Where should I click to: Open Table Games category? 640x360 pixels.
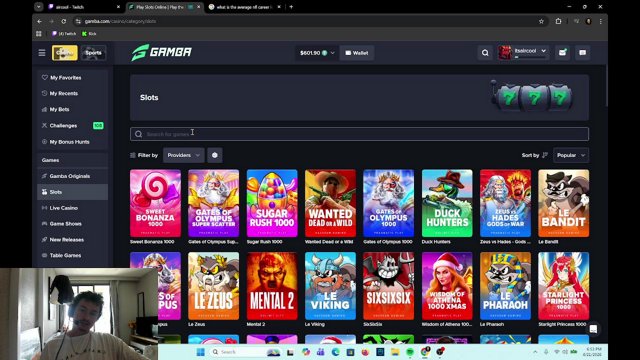tap(65, 256)
